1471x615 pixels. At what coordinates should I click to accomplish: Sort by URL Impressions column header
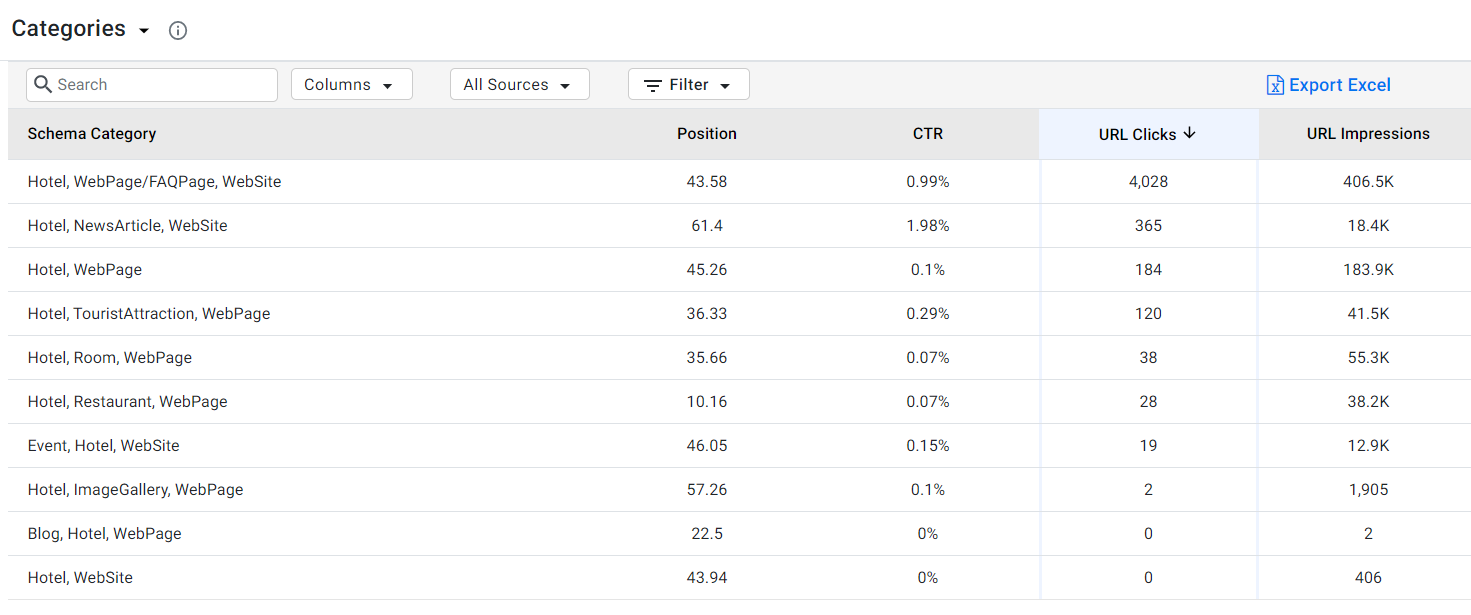1368,133
